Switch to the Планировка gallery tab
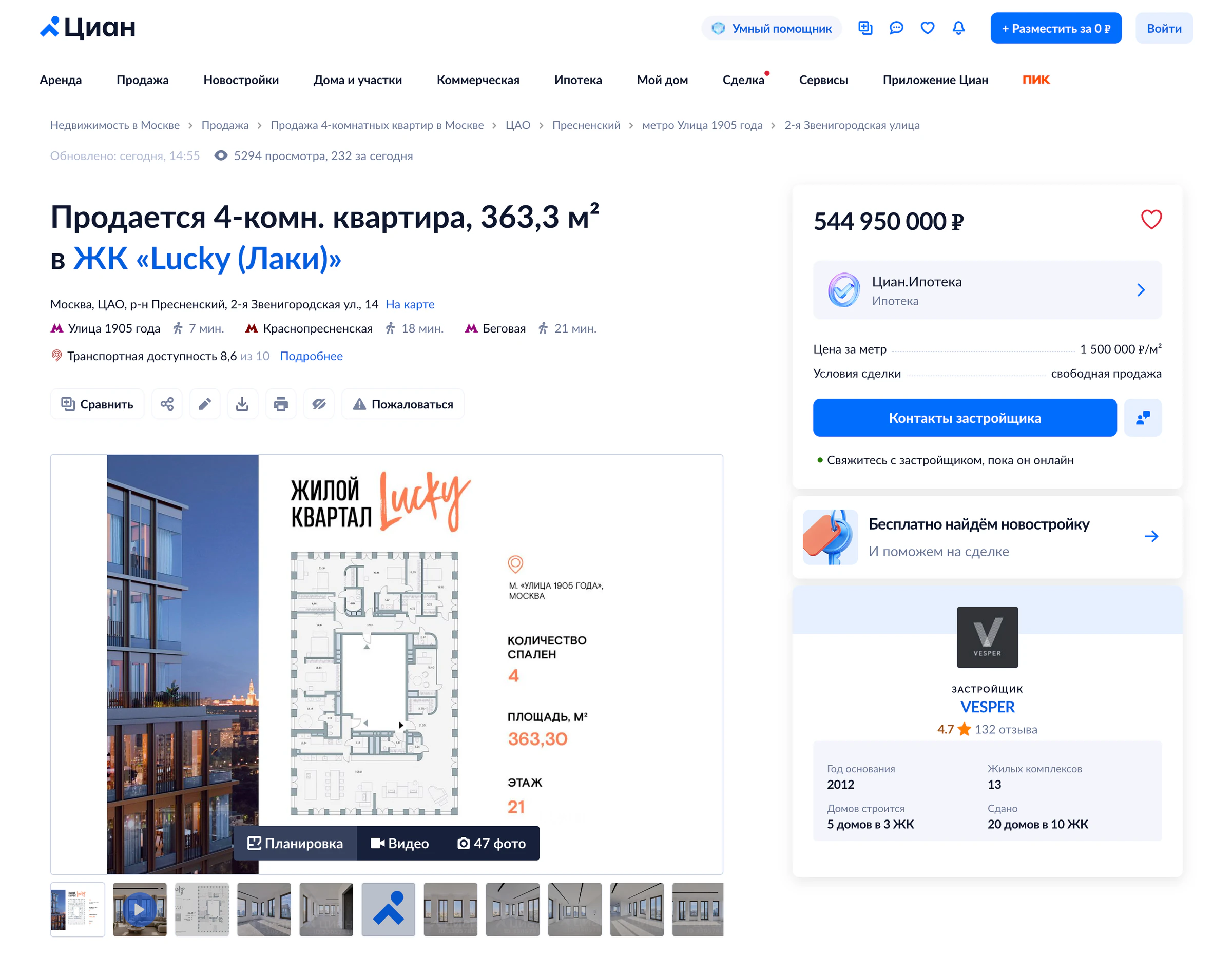1232x957 pixels. click(295, 844)
